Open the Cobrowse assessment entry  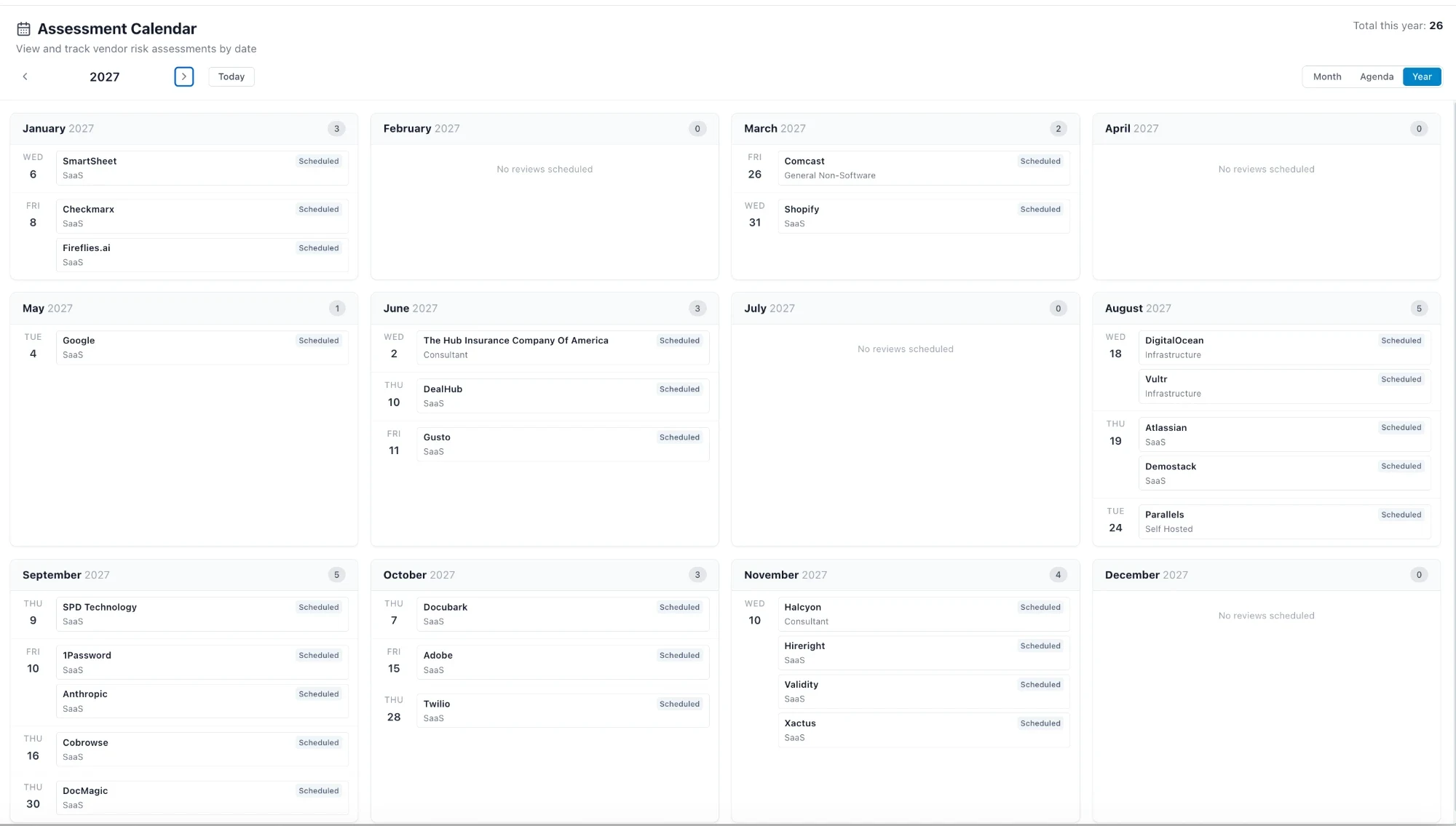(202, 750)
